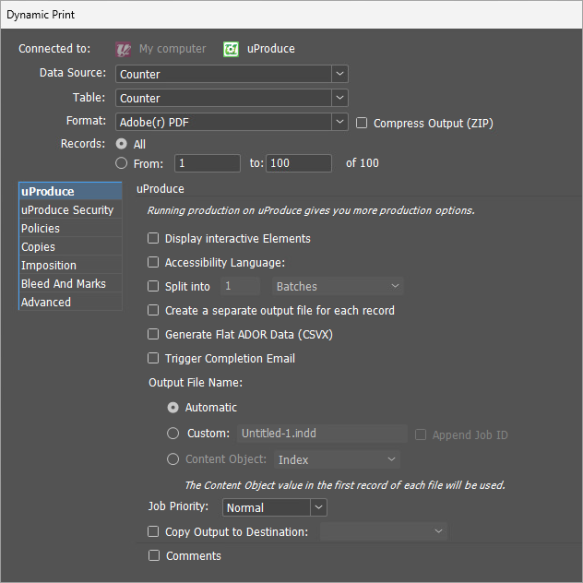The width and height of the screenshot is (583, 583).
Task: Click the to record number field
Action: pos(299,163)
